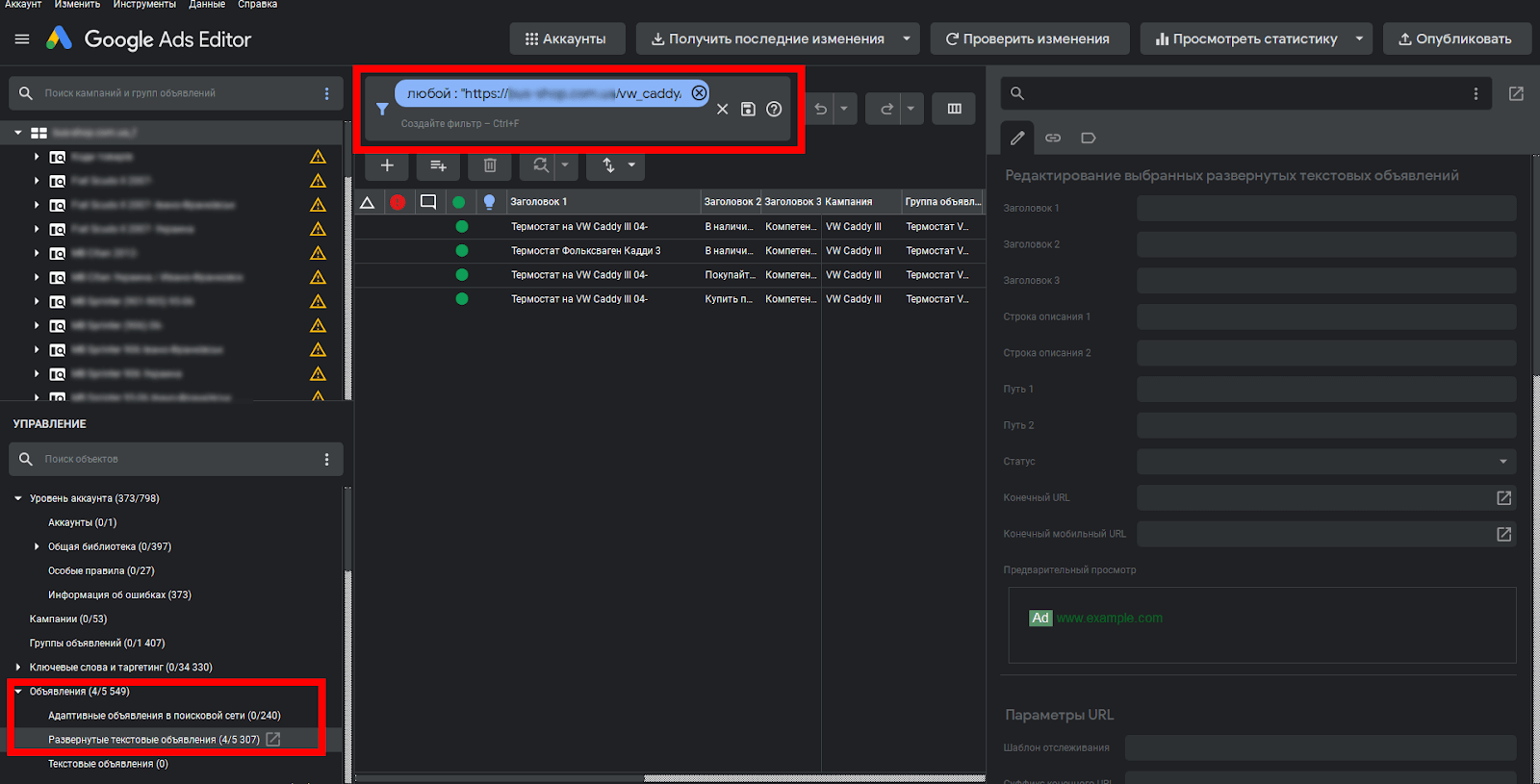
Task: Select Кампании (0/53) in tree
Action: [x=68, y=619]
